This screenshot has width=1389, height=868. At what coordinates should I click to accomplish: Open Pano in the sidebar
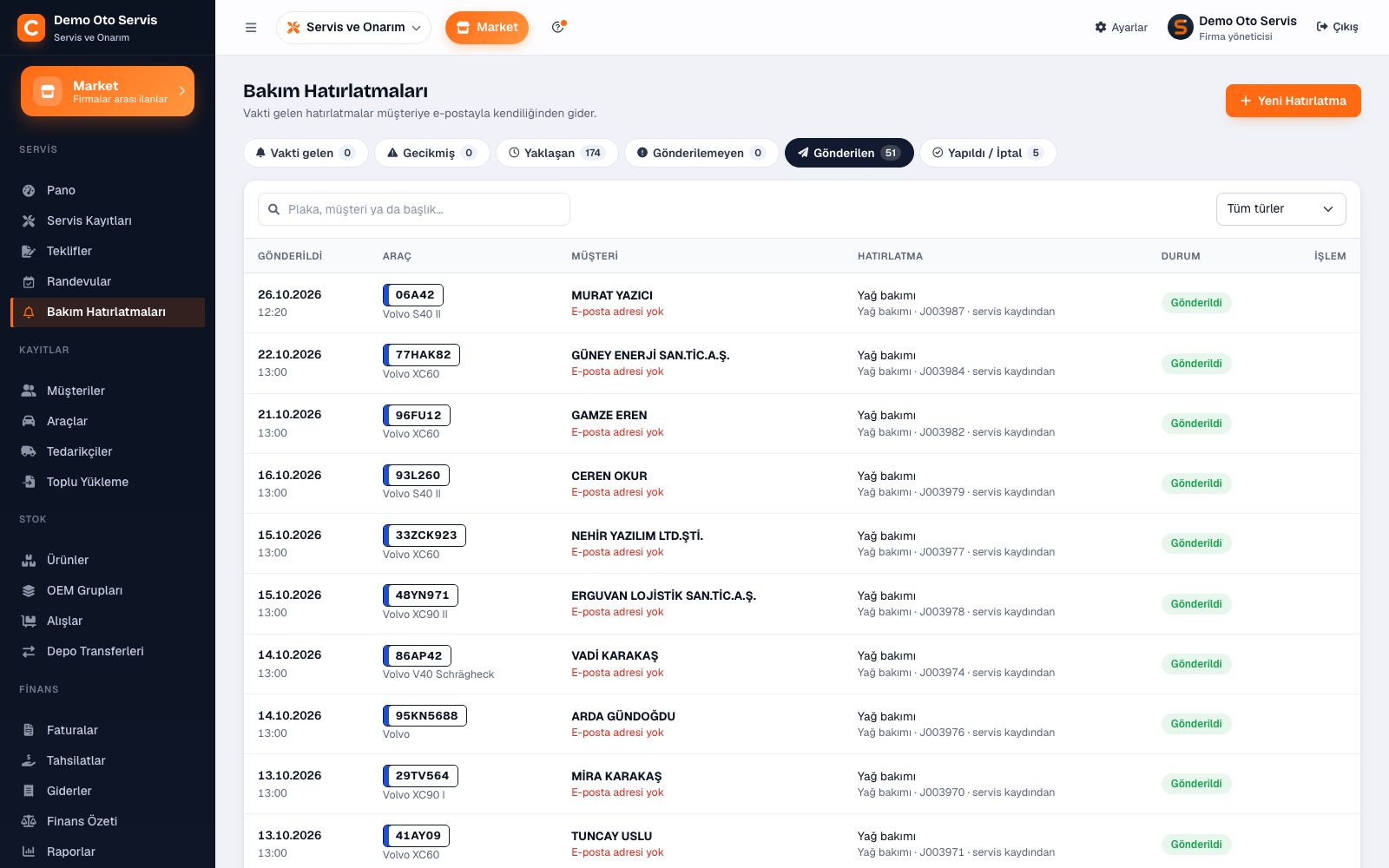[x=108, y=190]
